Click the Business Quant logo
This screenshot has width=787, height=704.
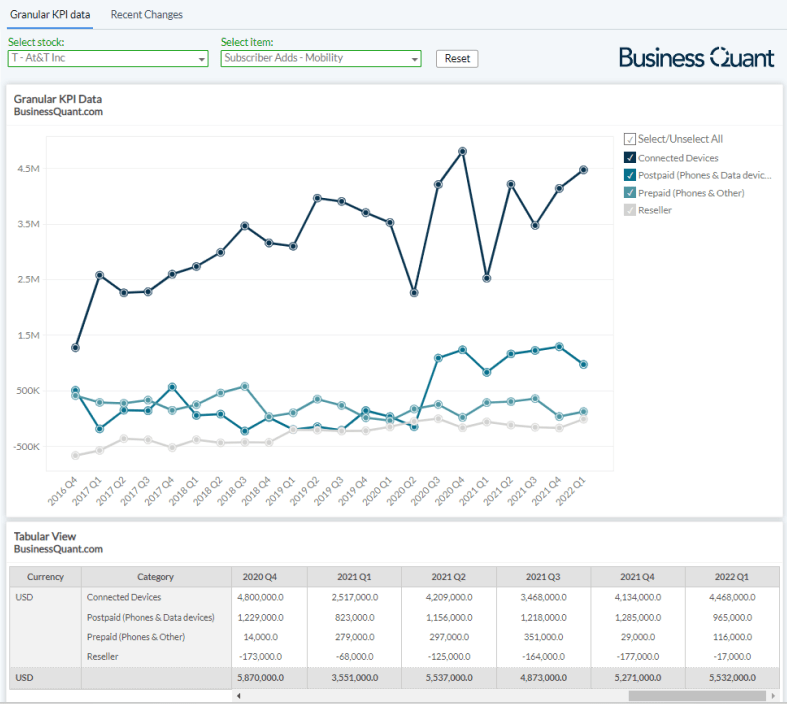pos(696,58)
